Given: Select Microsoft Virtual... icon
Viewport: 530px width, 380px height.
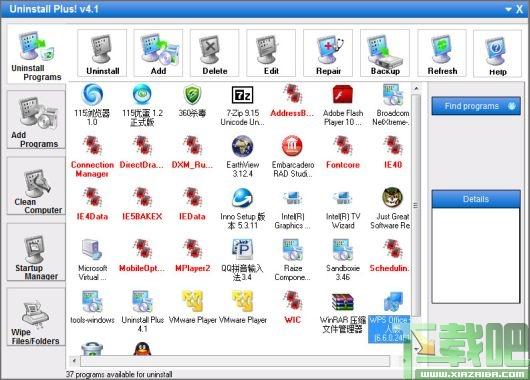Looking at the screenshot, I should (92, 250).
